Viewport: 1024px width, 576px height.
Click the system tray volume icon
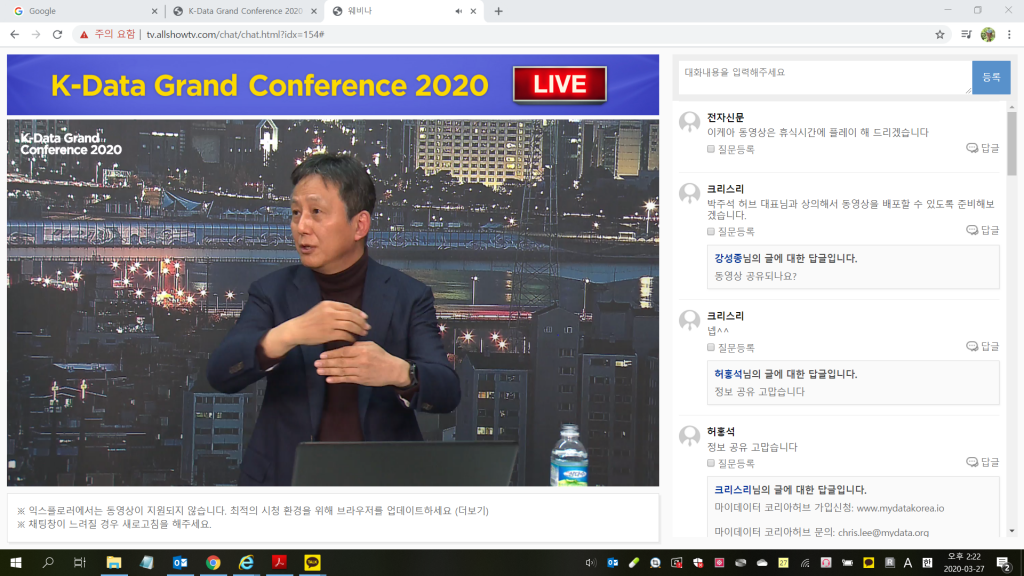[590, 562]
